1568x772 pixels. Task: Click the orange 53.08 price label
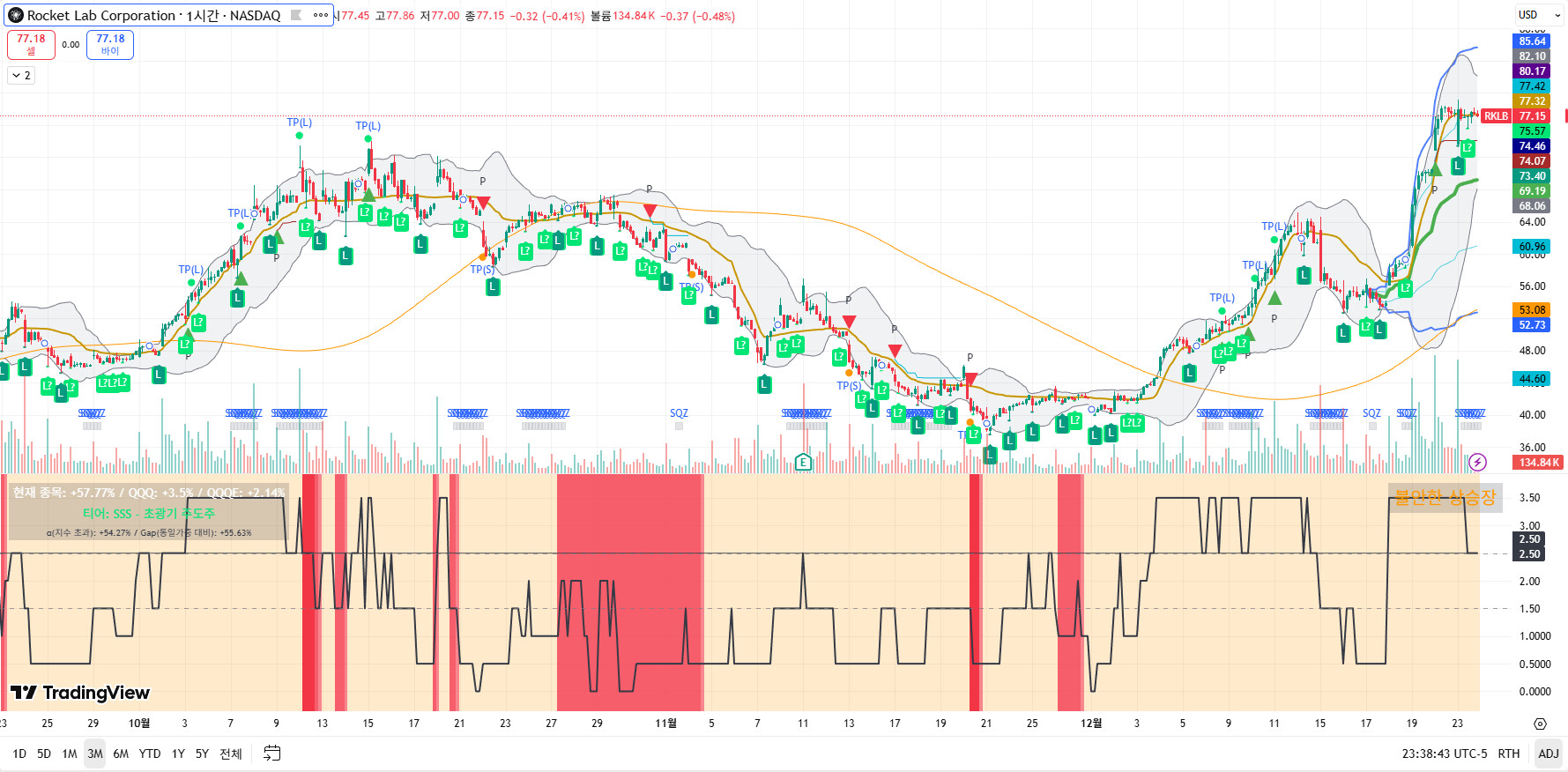click(1533, 310)
